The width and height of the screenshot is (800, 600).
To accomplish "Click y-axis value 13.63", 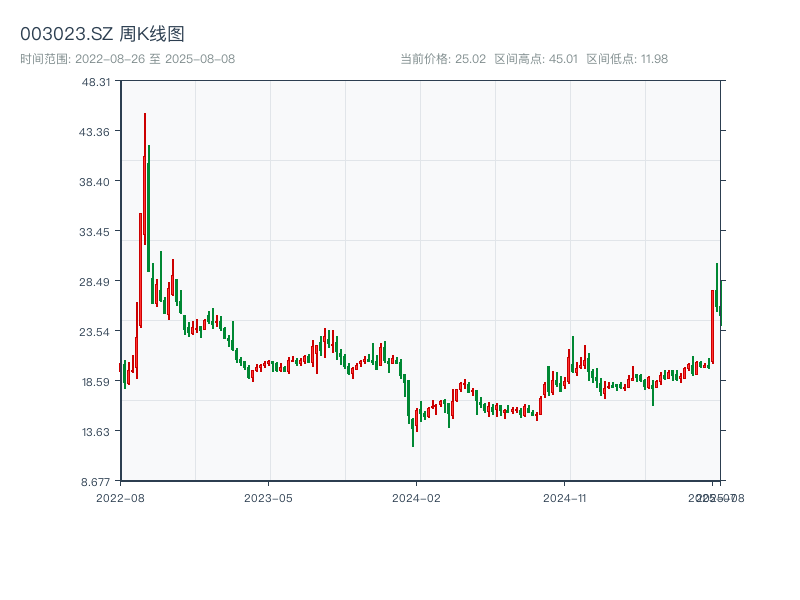I will (x=95, y=432).
